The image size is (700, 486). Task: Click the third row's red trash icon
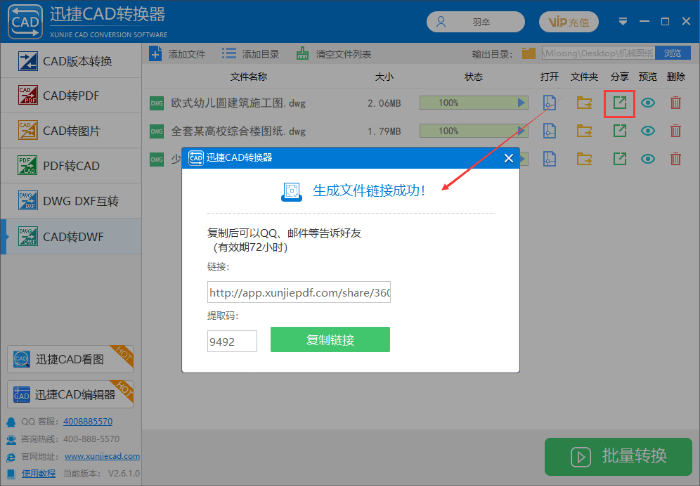(x=675, y=159)
